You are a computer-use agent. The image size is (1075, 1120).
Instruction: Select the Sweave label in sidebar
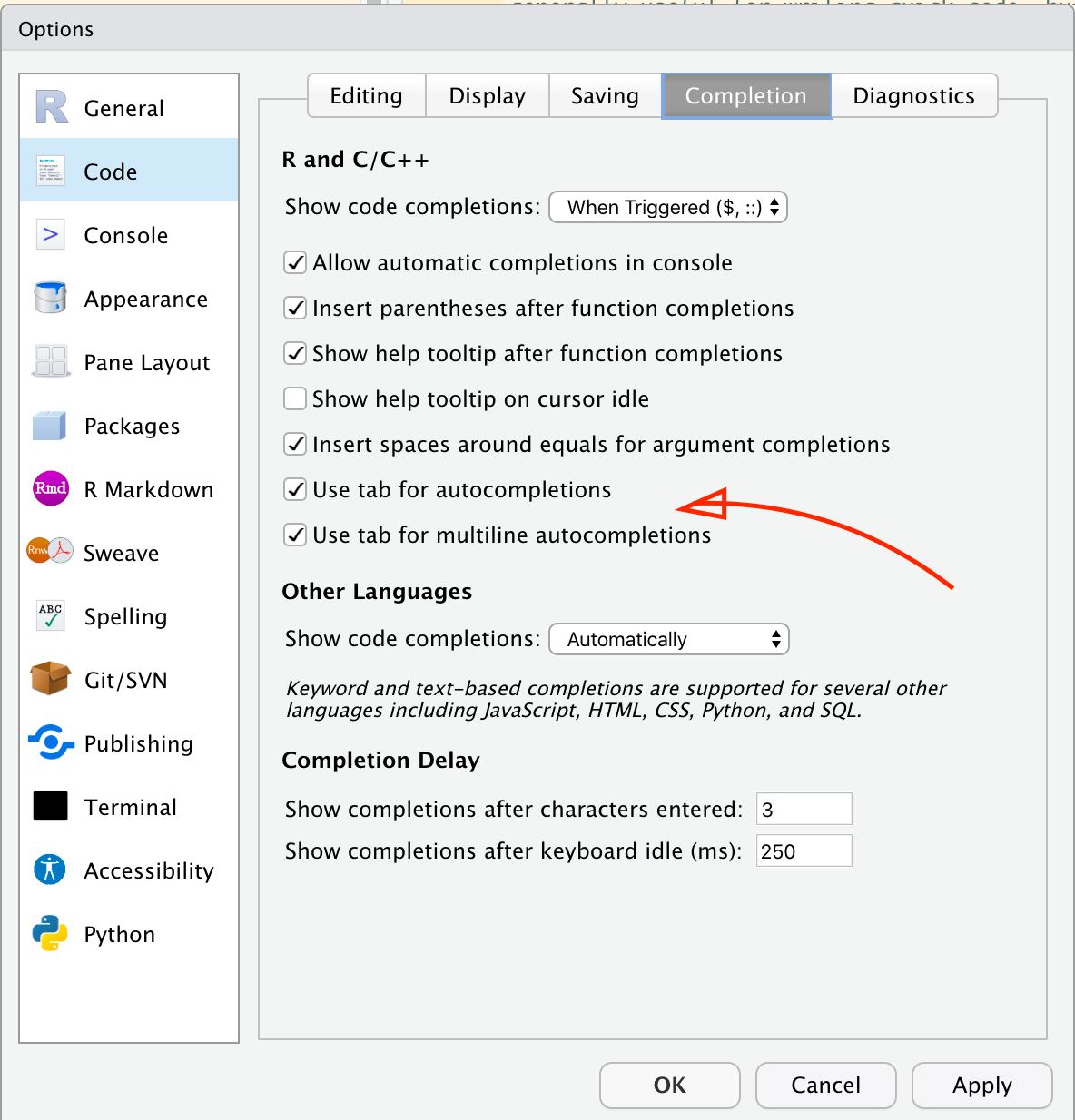pos(122,553)
